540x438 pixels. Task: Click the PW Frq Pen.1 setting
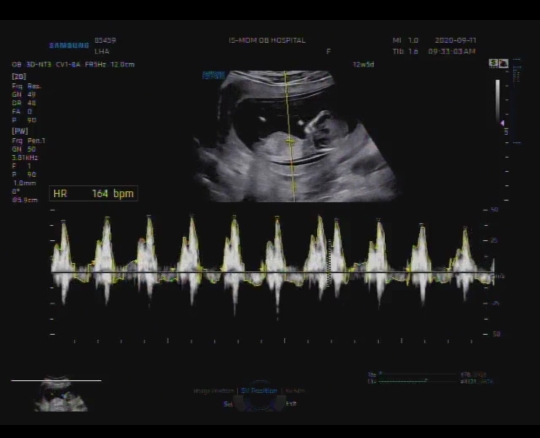(x=29, y=140)
